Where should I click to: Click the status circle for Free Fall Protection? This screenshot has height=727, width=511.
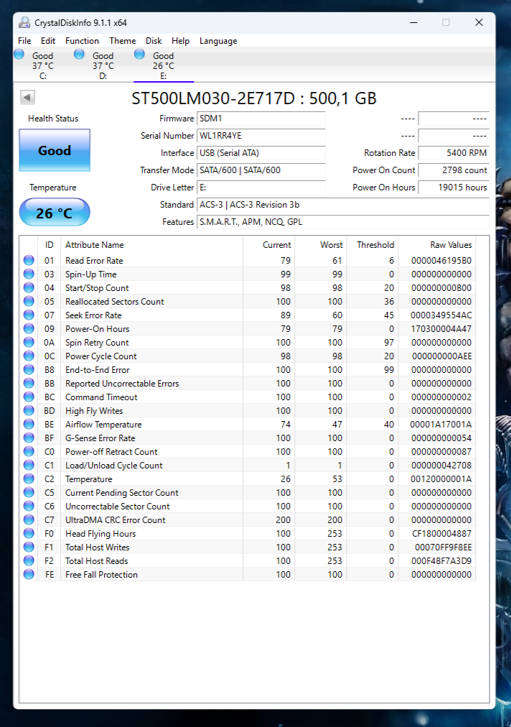[x=29, y=574]
